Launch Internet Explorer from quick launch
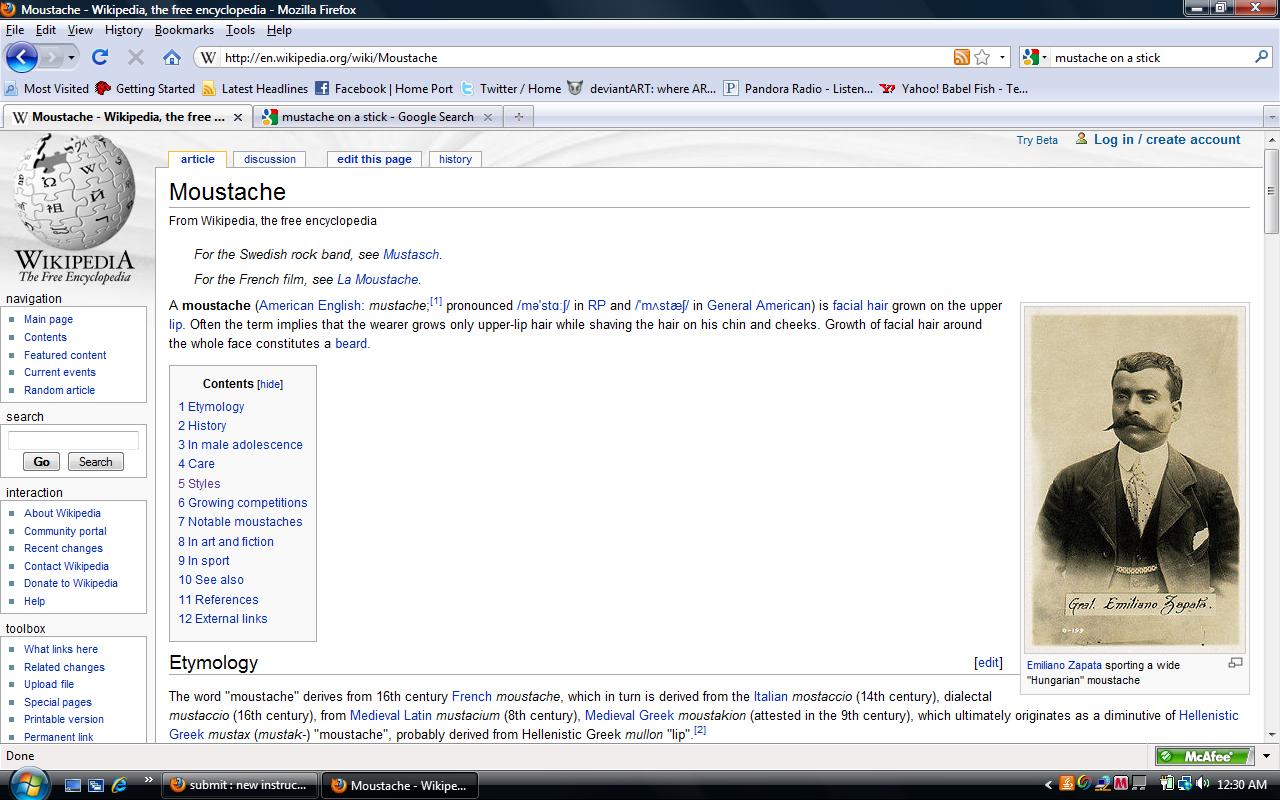Screen dimensions: 1280x800 tap(119, 785)
